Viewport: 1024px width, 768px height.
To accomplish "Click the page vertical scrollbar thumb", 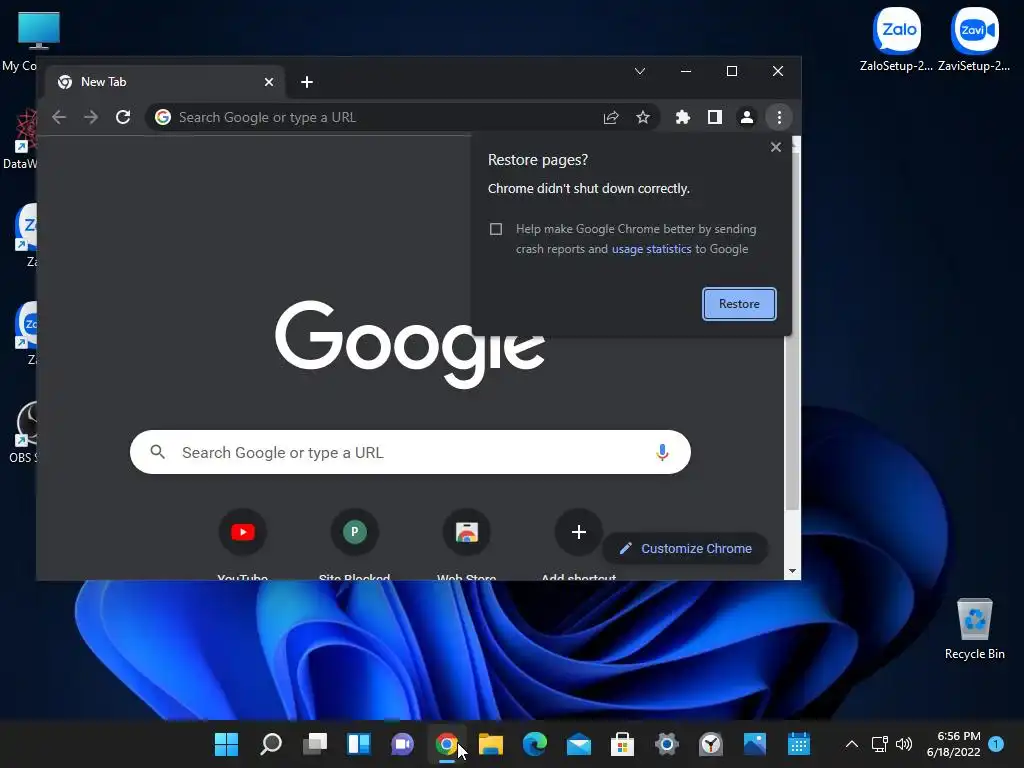I will (x=792, y=332).
